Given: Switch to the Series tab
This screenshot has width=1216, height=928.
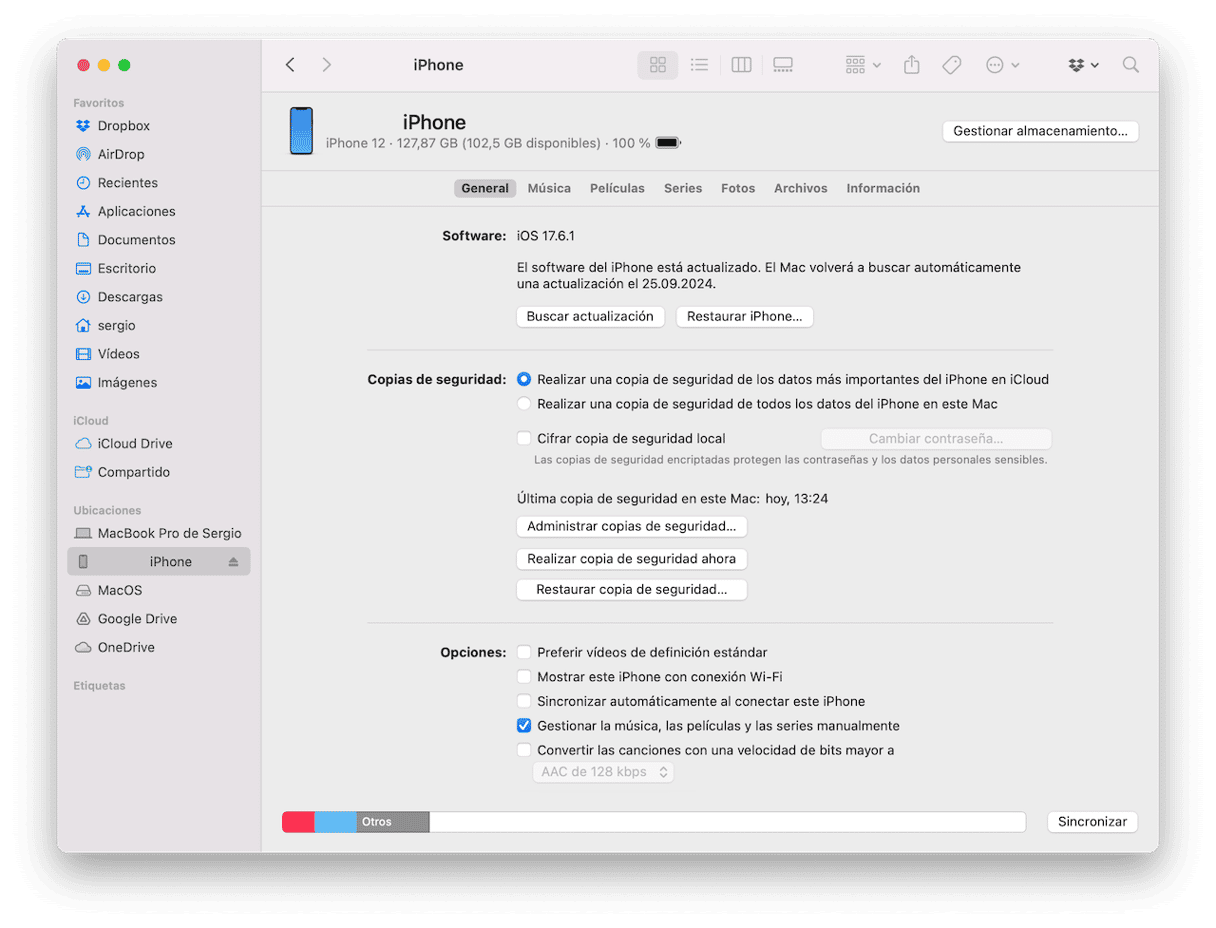Looking at the screenshot, I should coord(683,188).
